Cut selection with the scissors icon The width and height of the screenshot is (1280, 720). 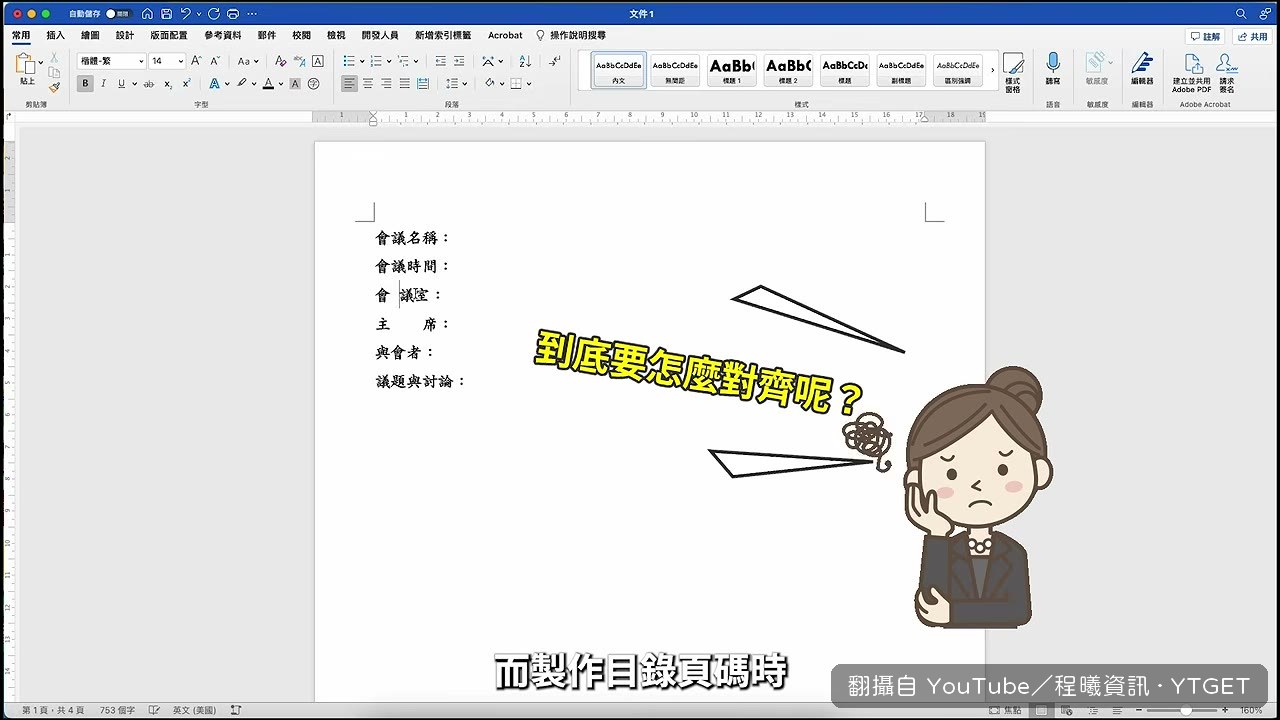(54, 59)
